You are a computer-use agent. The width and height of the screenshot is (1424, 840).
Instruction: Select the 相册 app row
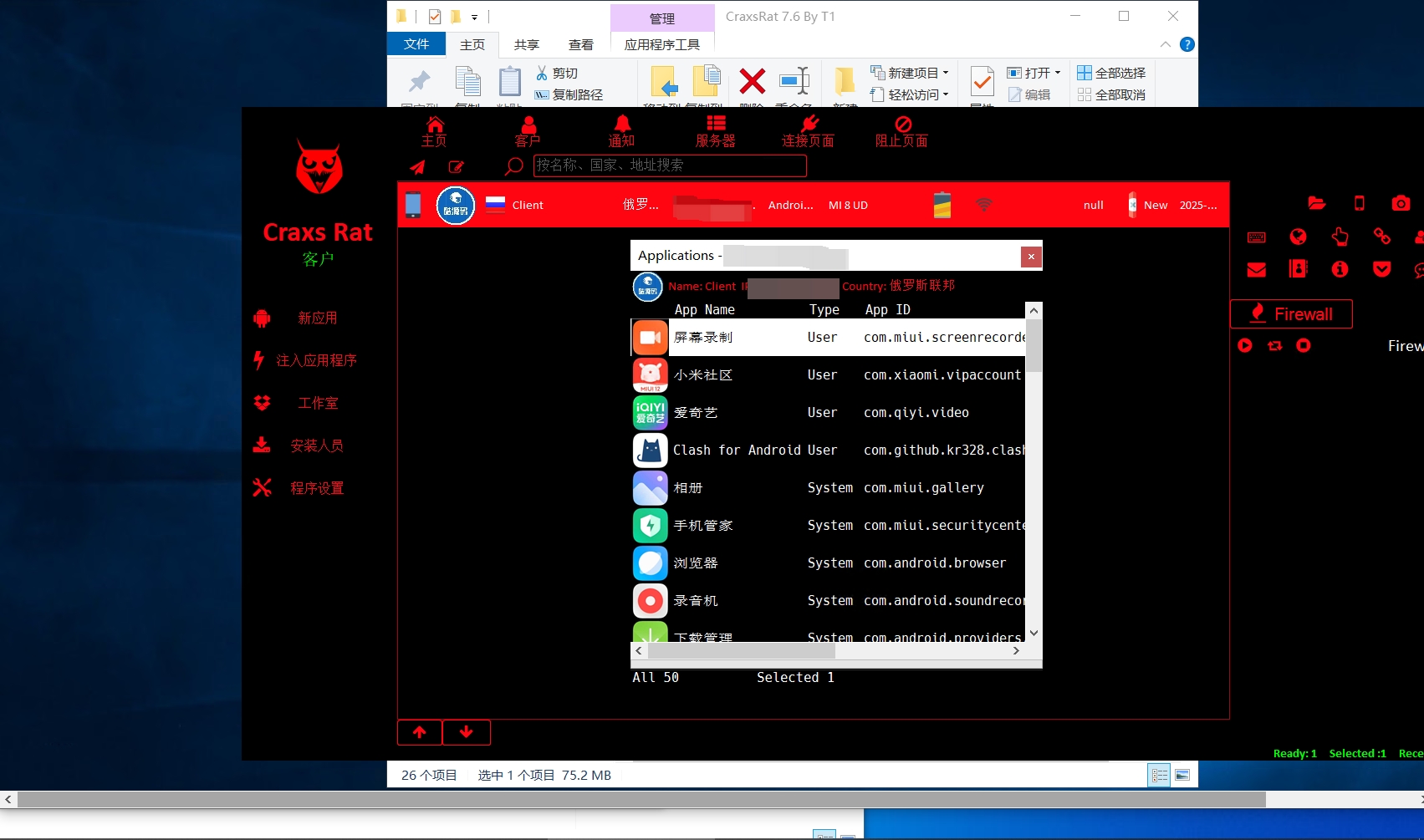[x=828, y=488]
